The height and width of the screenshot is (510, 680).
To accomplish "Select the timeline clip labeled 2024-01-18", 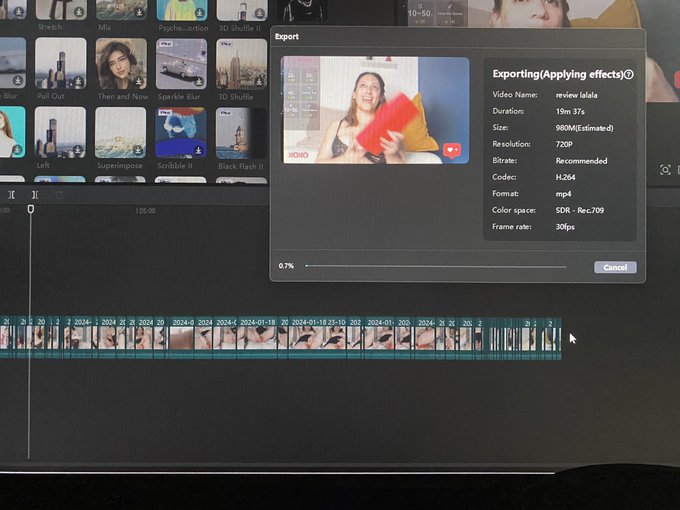I will (x=257, y=338).
